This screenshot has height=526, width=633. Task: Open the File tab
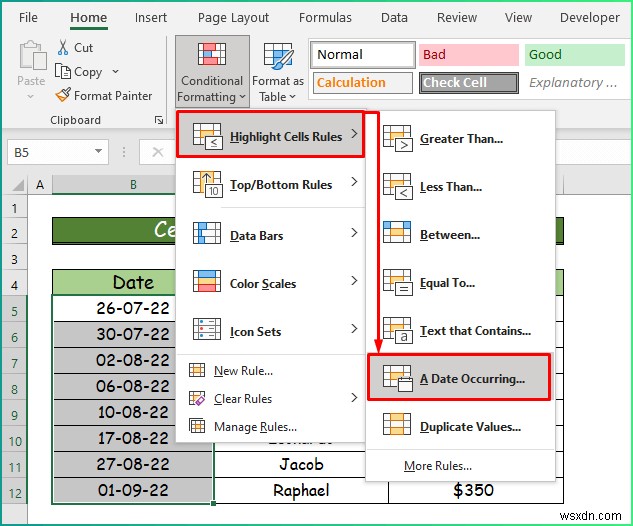28,18
